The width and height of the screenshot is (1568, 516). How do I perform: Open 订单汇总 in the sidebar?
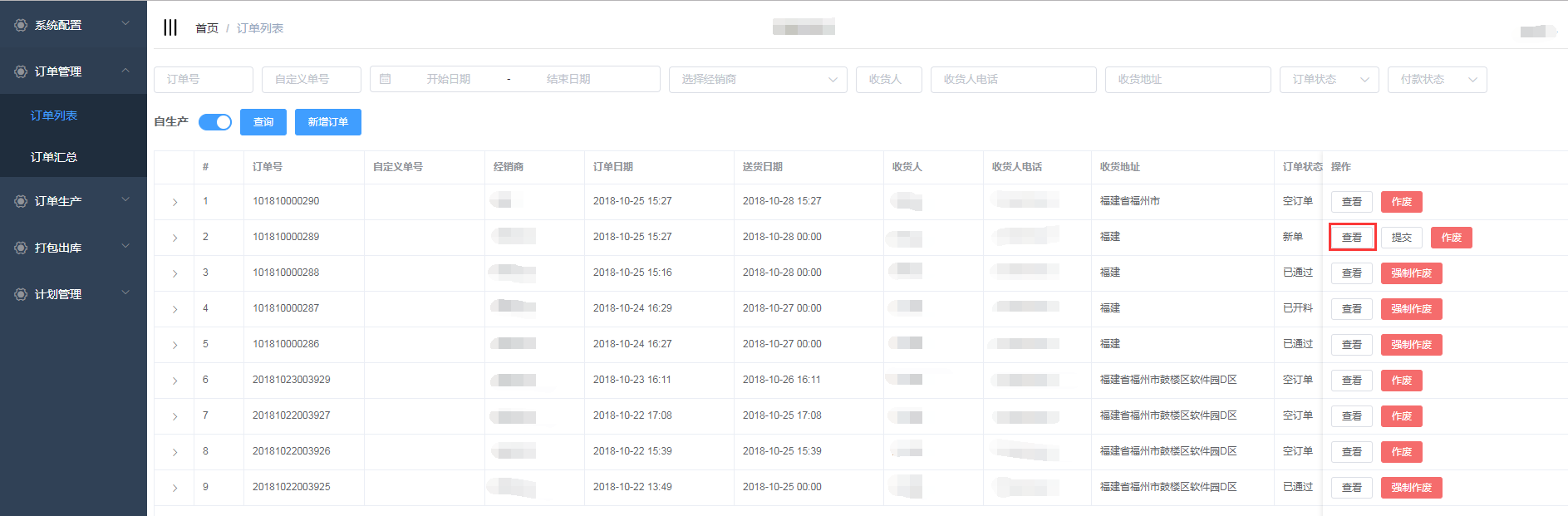(x=54, y=157)
